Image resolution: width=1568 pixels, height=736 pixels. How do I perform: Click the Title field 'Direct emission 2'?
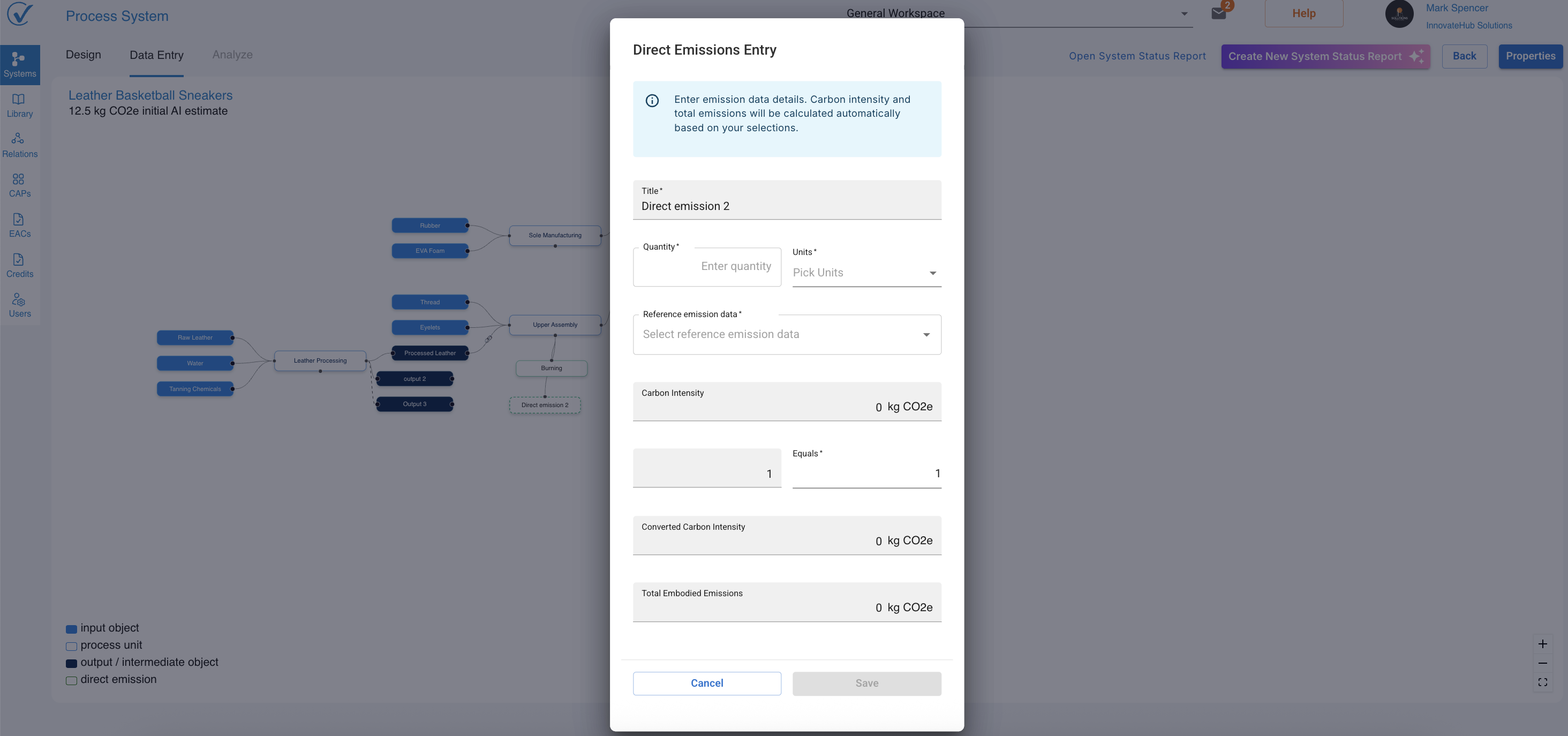pyautogui.click(x=787, y=206)
